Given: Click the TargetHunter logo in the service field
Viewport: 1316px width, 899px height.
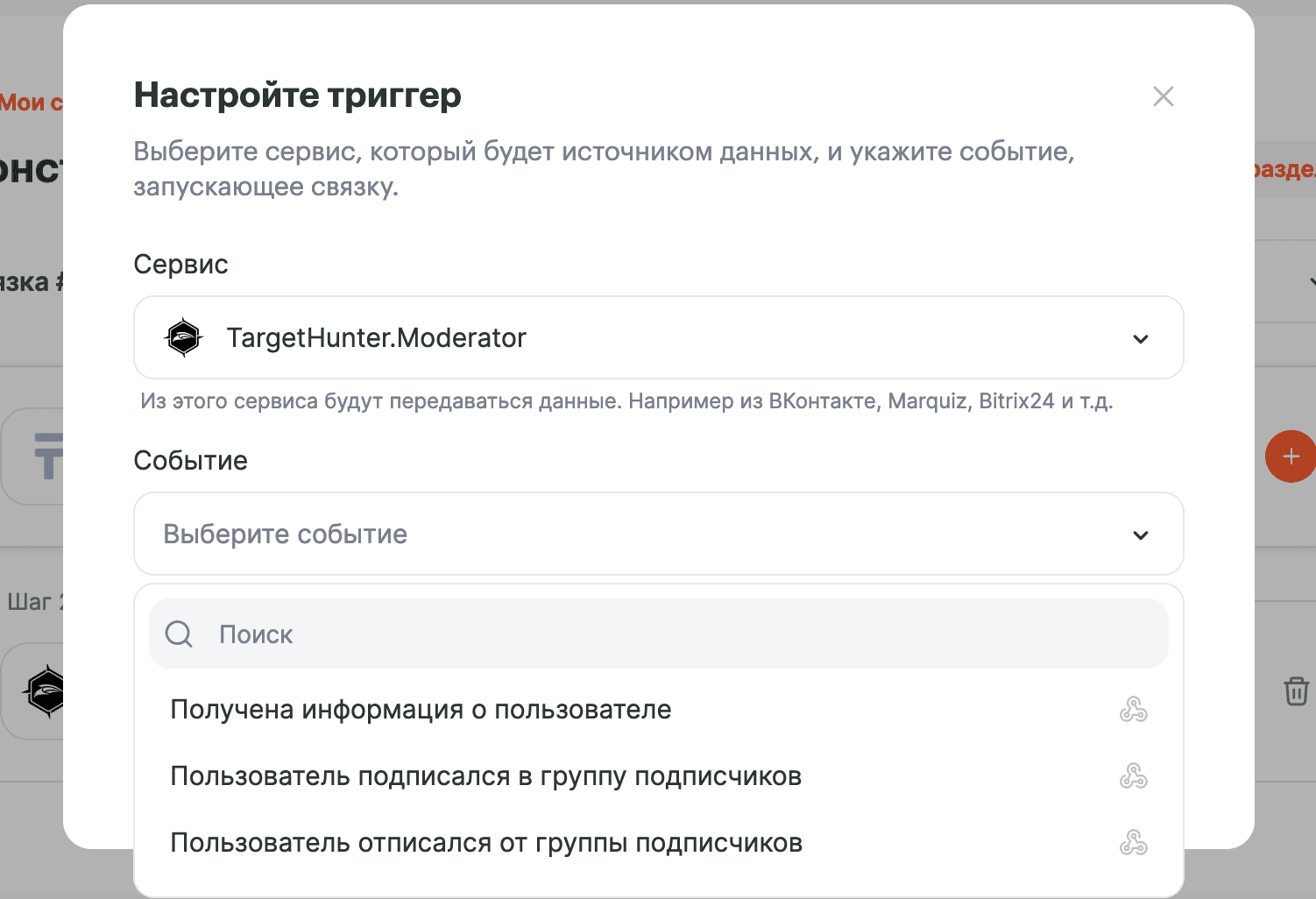Looking at the screenshot, I should click(184, 337).
